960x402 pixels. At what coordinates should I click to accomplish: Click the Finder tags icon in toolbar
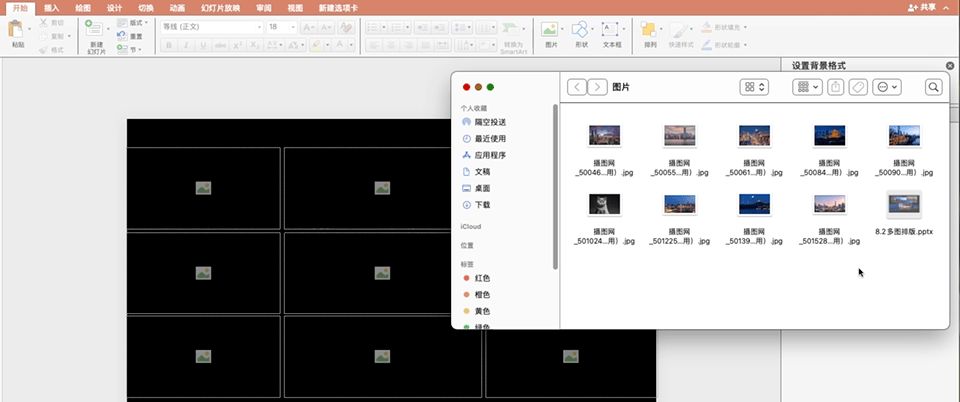[857, 88]
